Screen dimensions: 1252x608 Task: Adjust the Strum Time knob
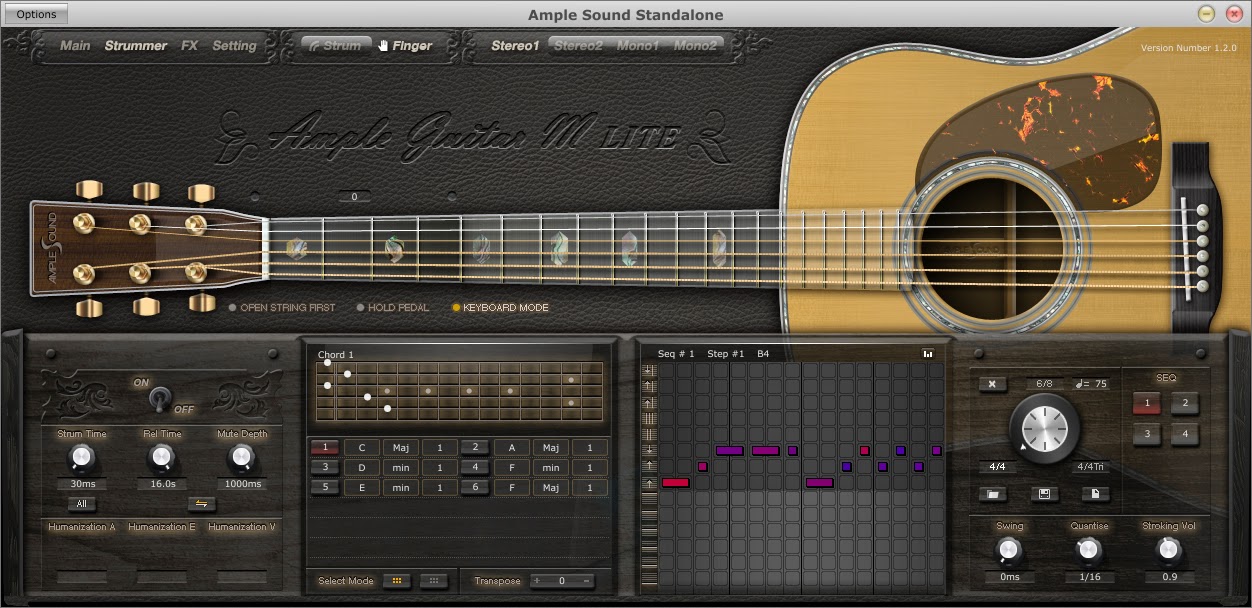(x=82, y=458)
